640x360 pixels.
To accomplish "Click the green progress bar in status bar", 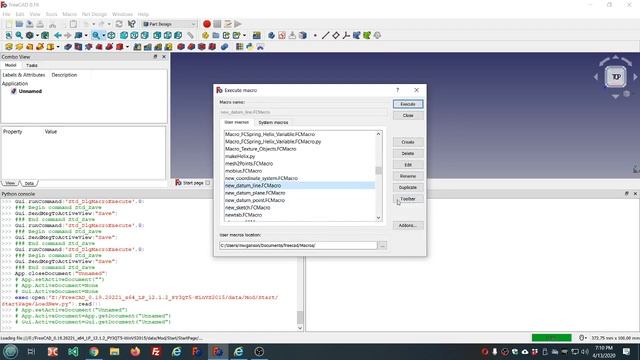I will click(x=551, y=338).
